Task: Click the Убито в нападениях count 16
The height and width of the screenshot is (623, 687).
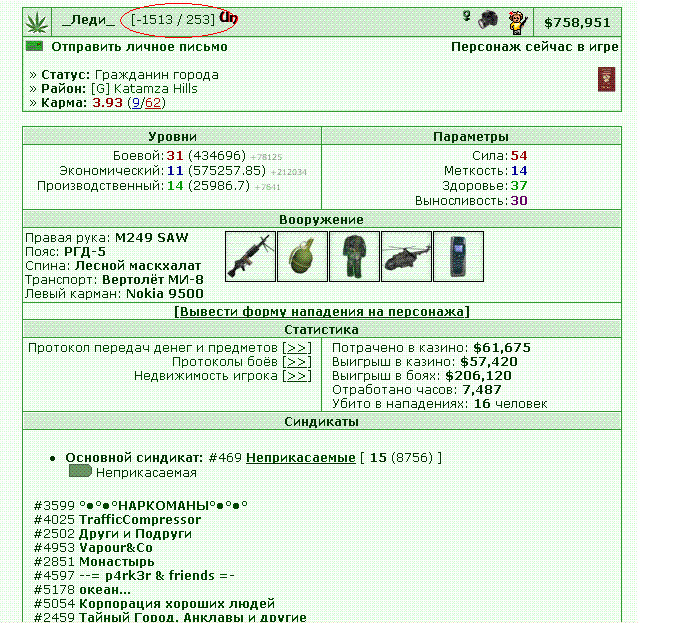Action: click(x=482, y=404)
